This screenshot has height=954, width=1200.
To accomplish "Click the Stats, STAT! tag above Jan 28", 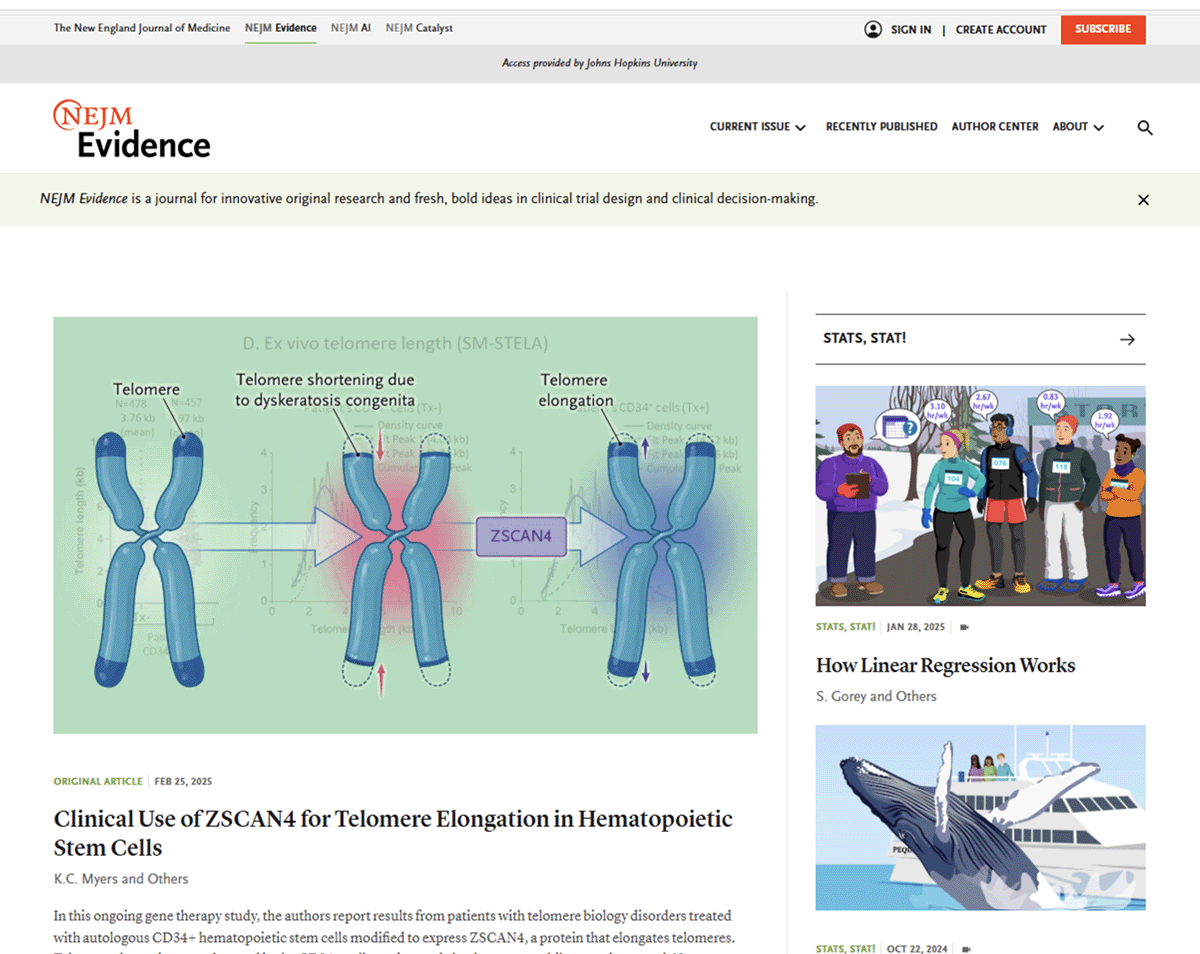I will (845, 627).
